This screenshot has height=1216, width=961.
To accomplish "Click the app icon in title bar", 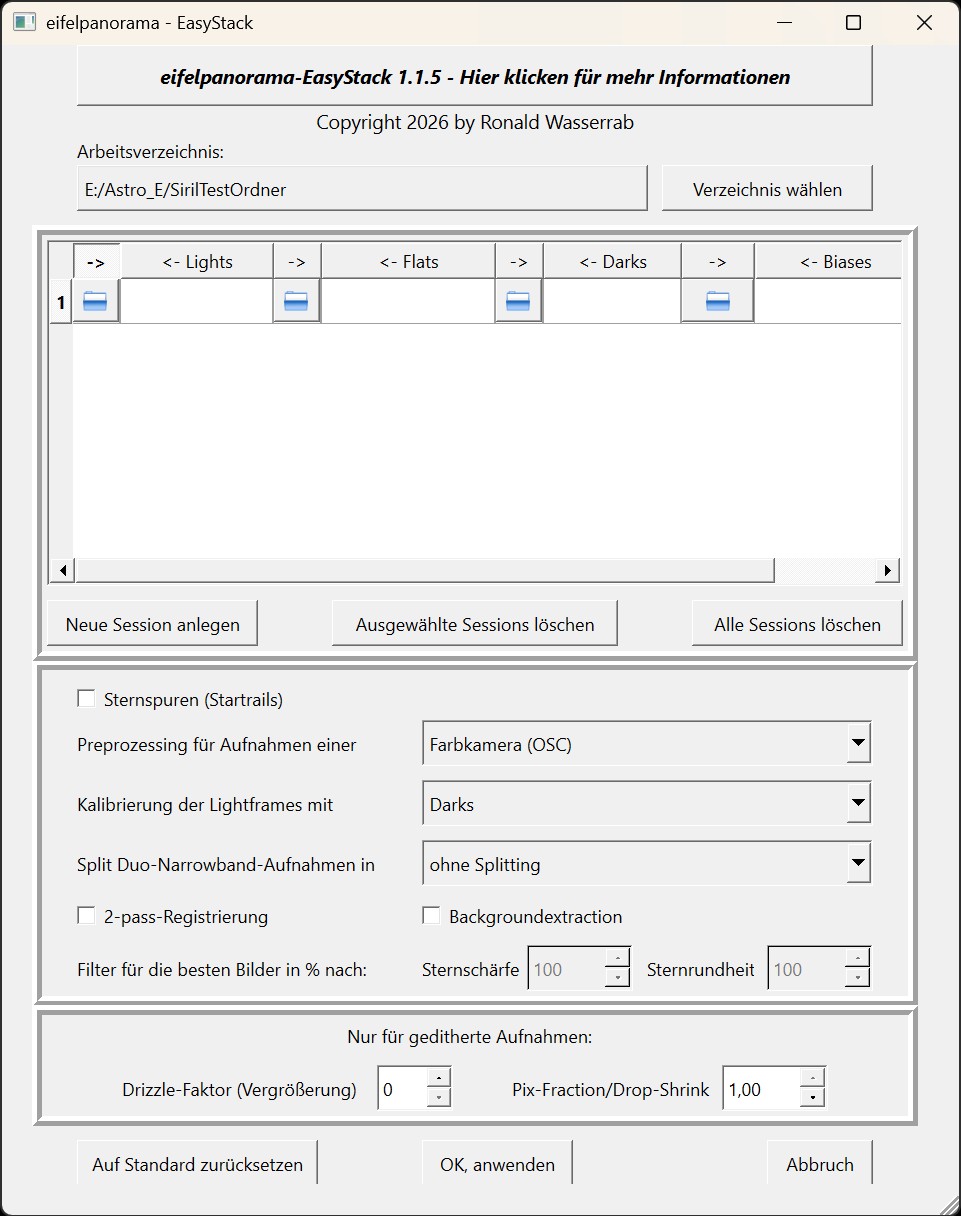I will point(24,22).
